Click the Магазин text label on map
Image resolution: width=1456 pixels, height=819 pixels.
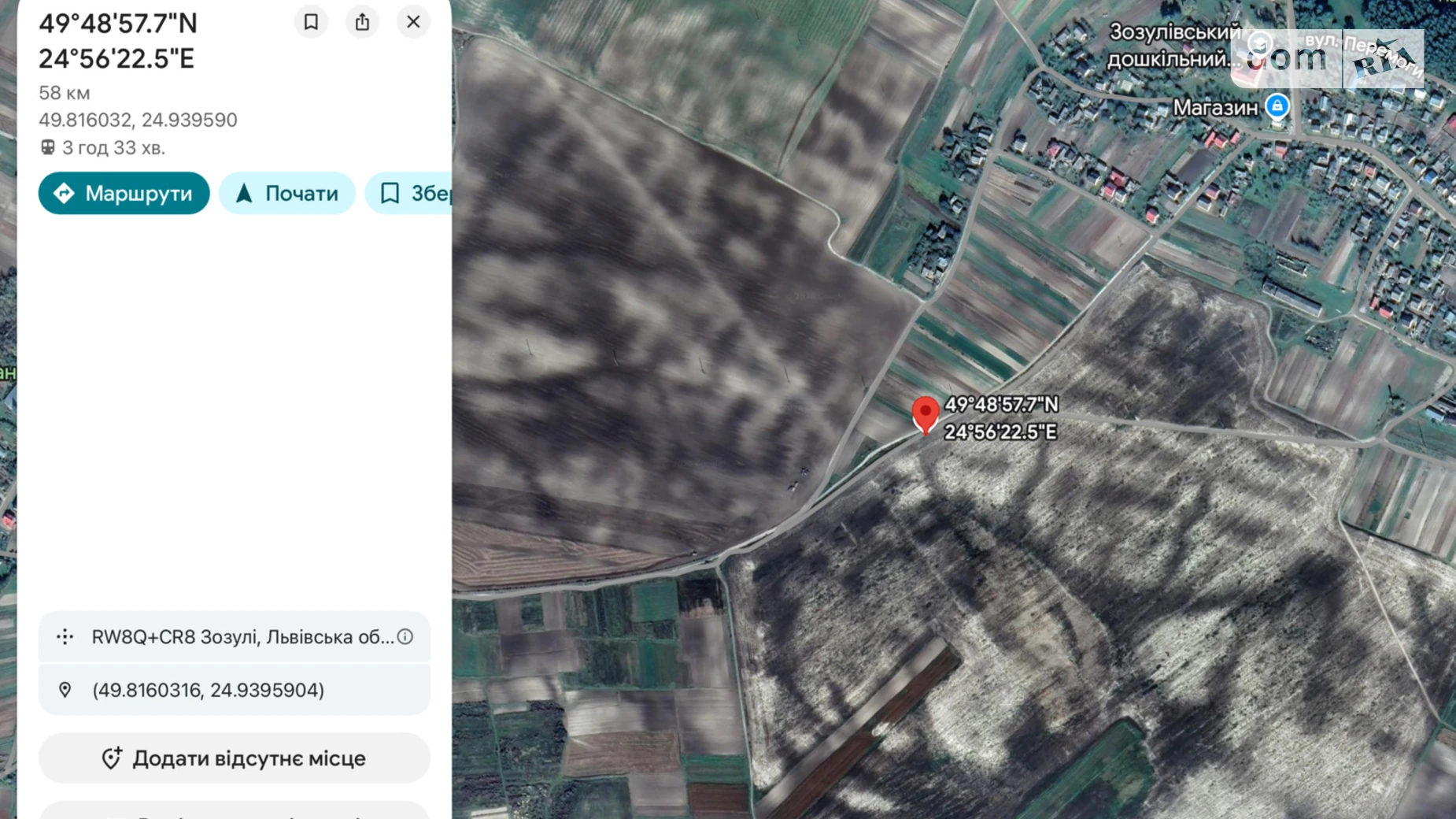coord(1214,108)
